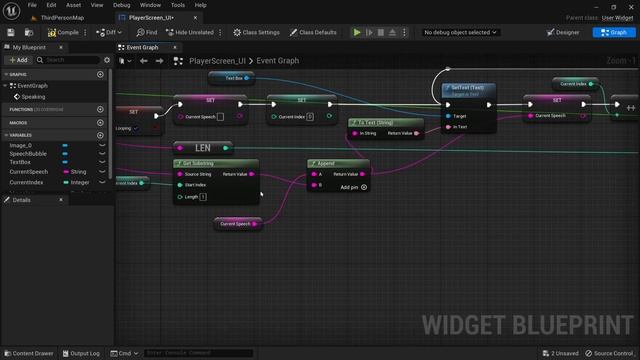Collapse the Variables section
Screen dimensions: 640x360
coord(6,135)
